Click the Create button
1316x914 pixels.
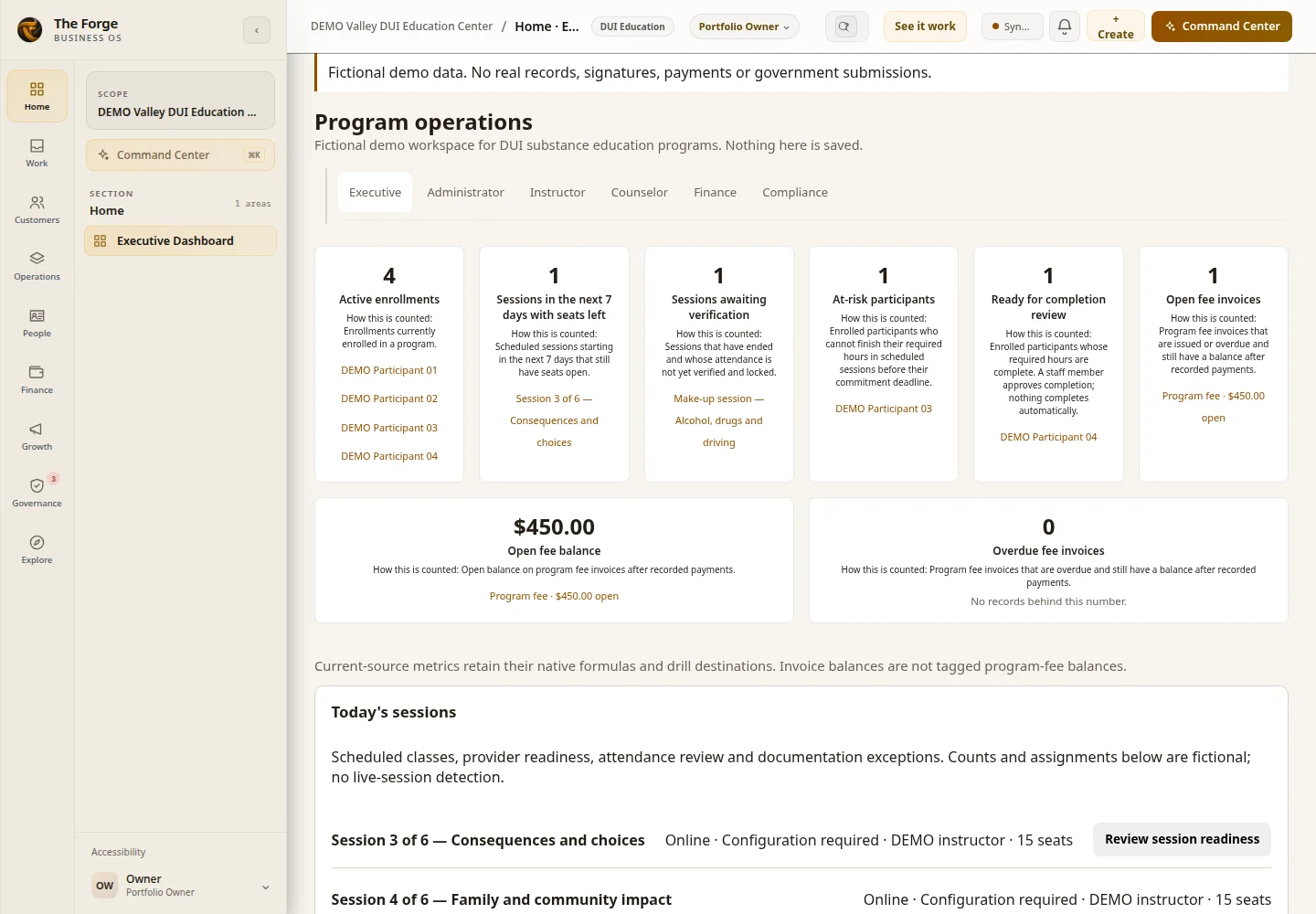point(1115,27)
